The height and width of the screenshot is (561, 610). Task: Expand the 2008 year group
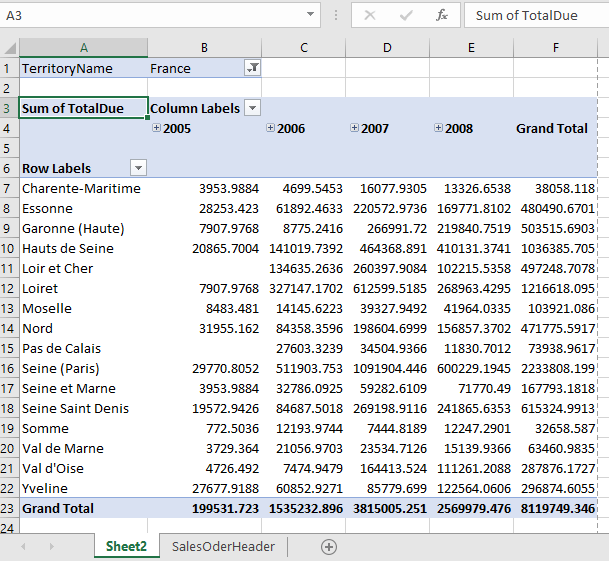tap(438, 128)
